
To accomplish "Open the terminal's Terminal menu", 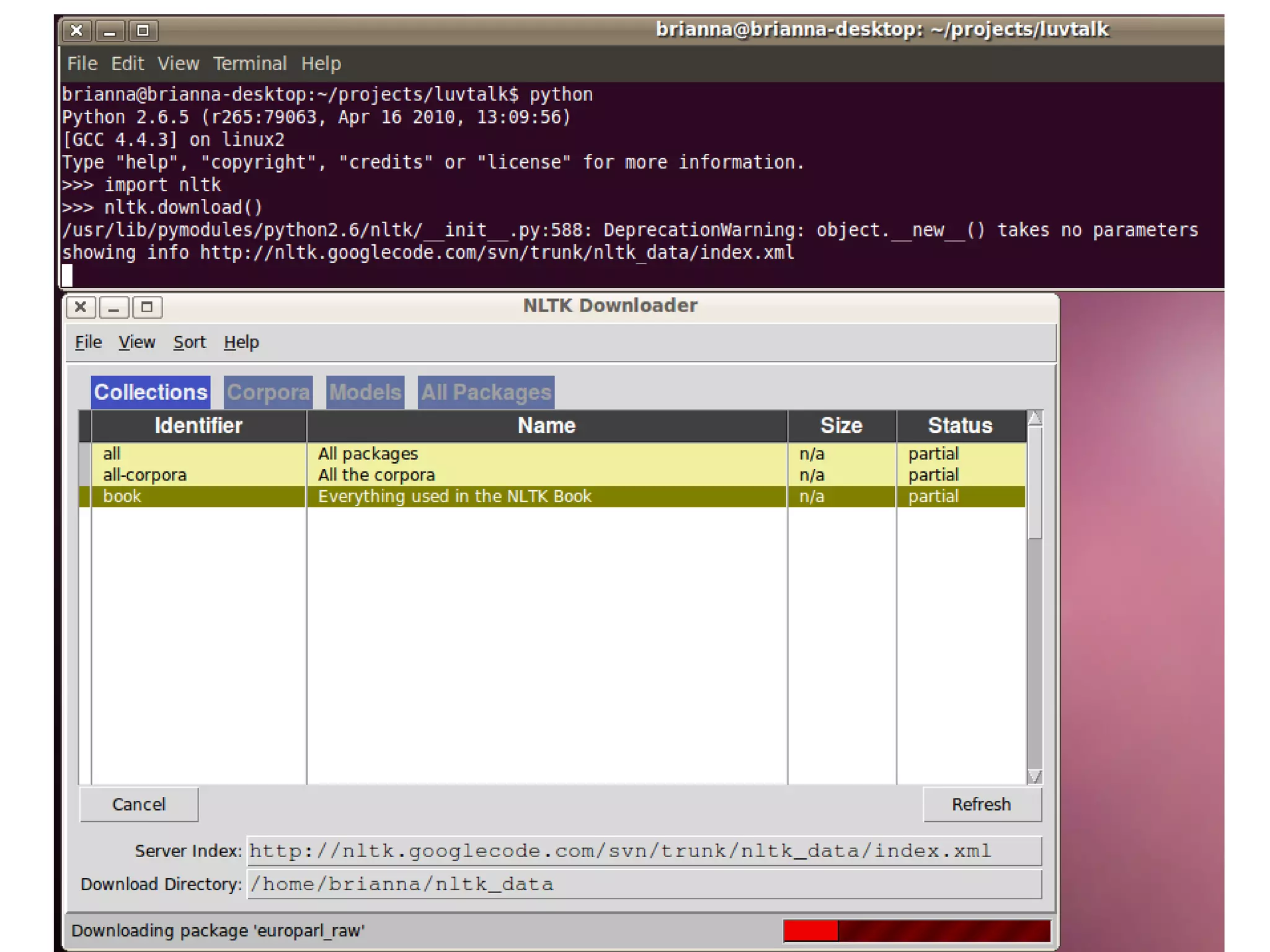I will pos(249,63).
